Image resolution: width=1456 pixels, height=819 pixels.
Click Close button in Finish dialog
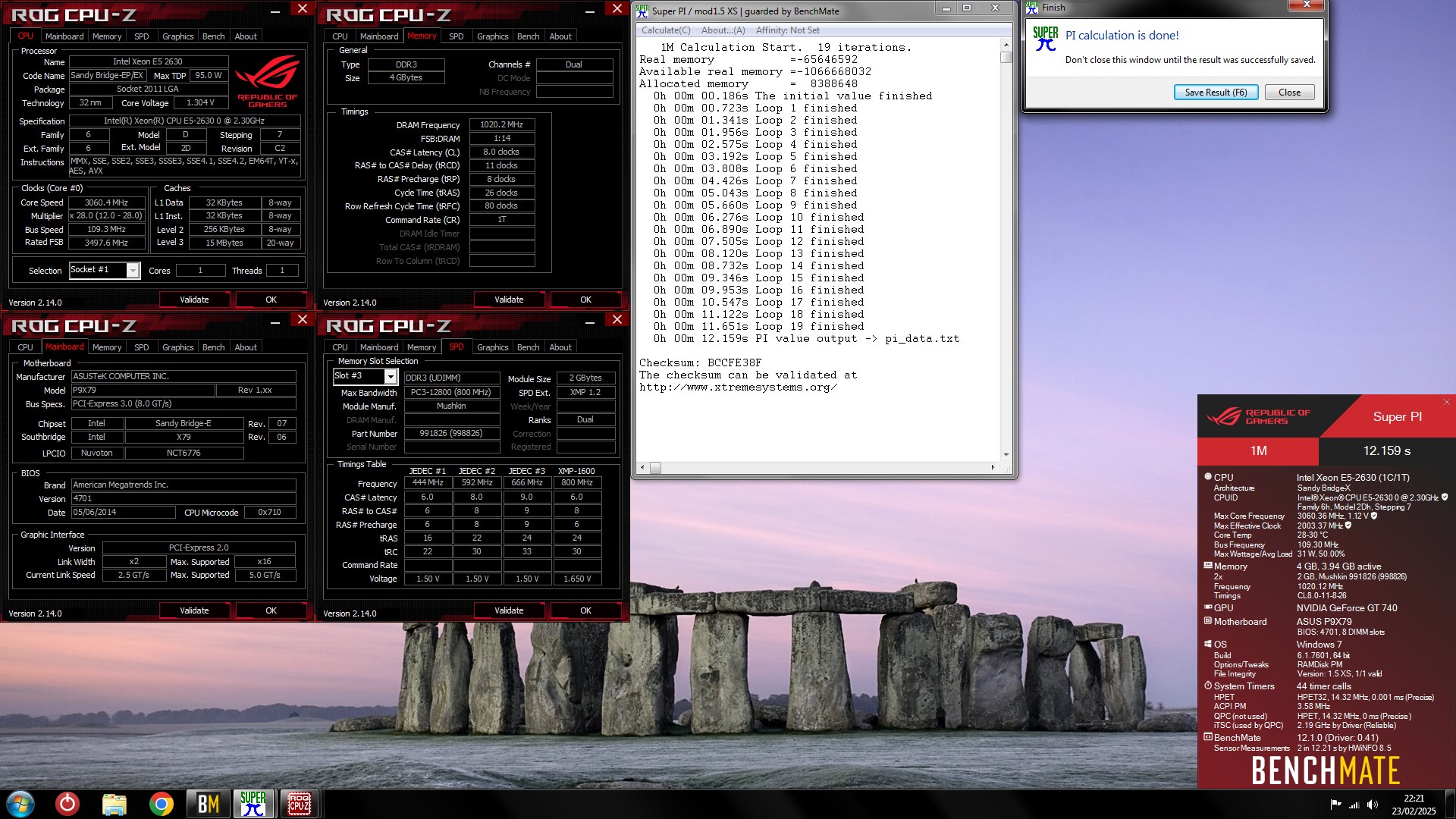tap(1289, 93)
